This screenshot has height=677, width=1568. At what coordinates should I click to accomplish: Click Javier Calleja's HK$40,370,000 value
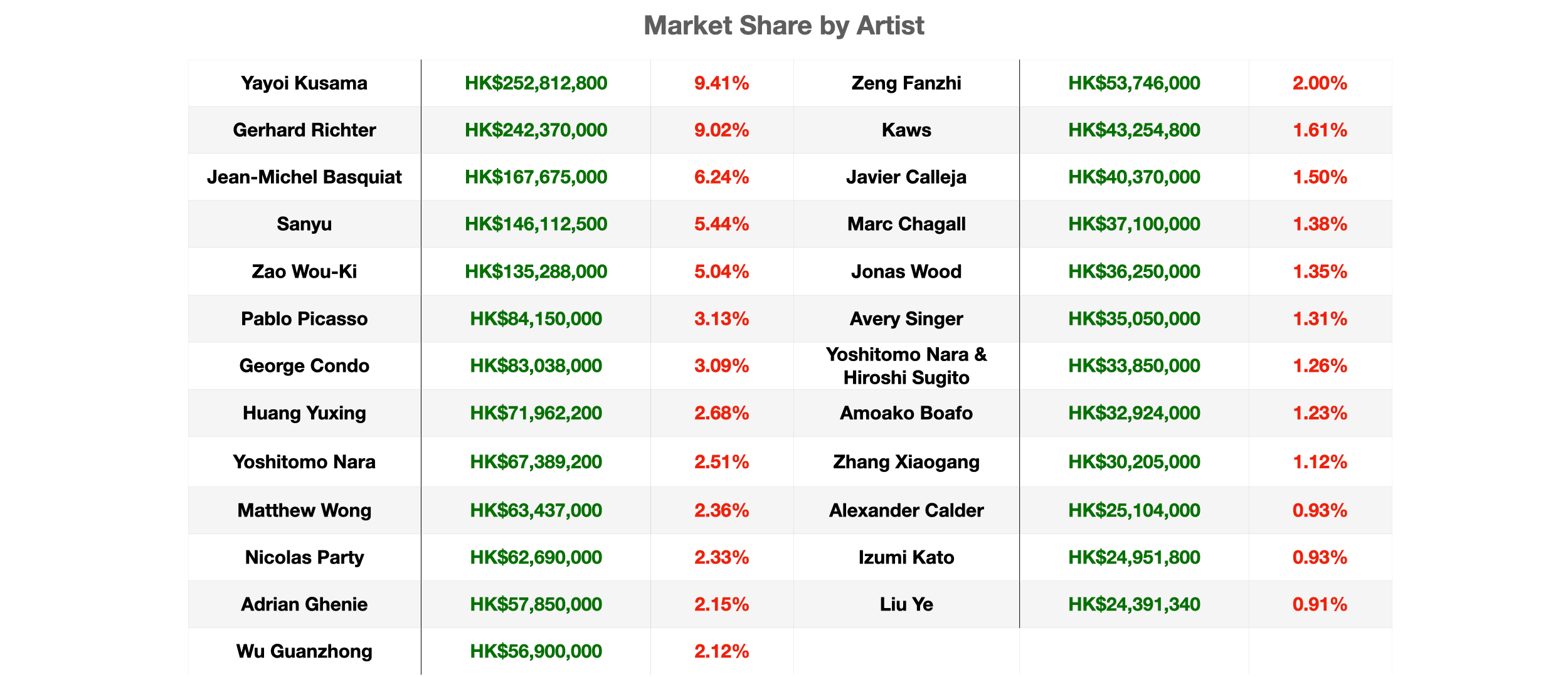(x=1134, y=177)
